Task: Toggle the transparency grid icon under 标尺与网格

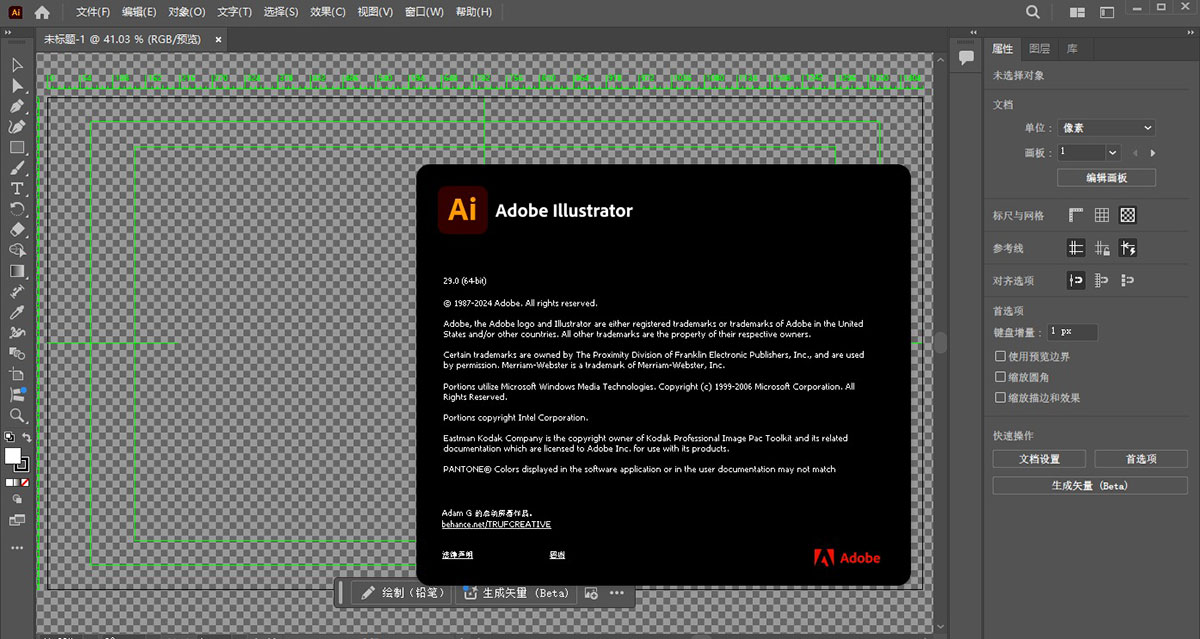Action: pos(1128,214)
